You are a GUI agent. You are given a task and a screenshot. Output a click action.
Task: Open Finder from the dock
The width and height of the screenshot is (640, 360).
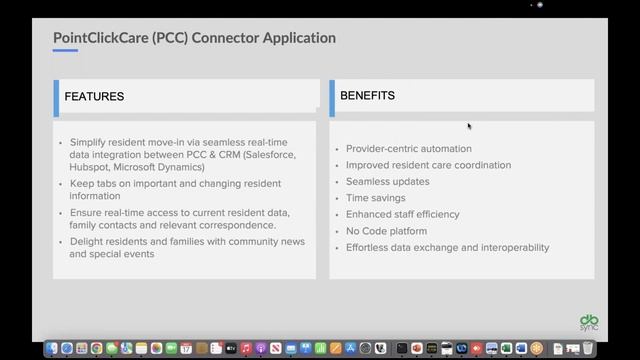(x=52, y=348)
